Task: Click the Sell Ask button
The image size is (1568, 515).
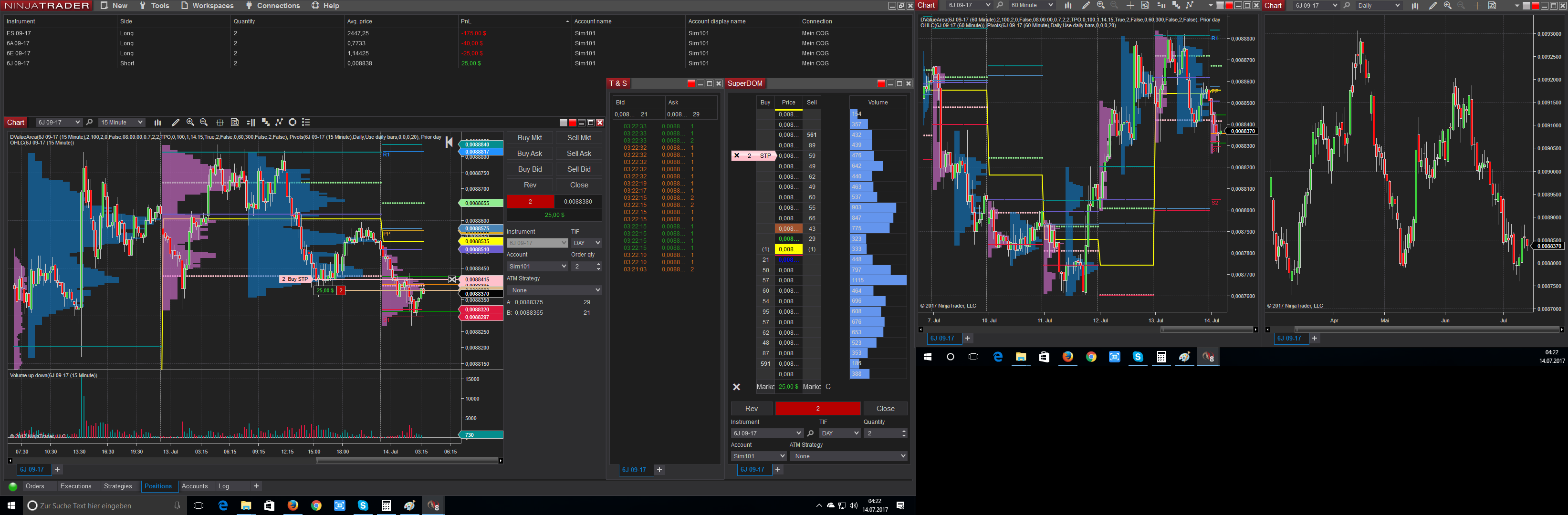Action: coord(579,154)
